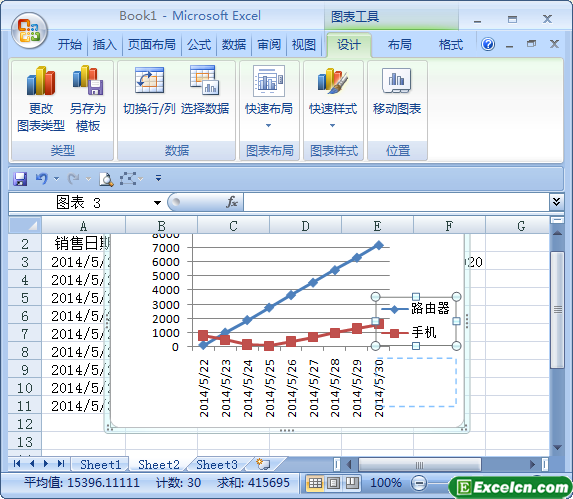Select the Sheet1 tab
The width and height of the screenshot is (573, 499).
(100, 465)
